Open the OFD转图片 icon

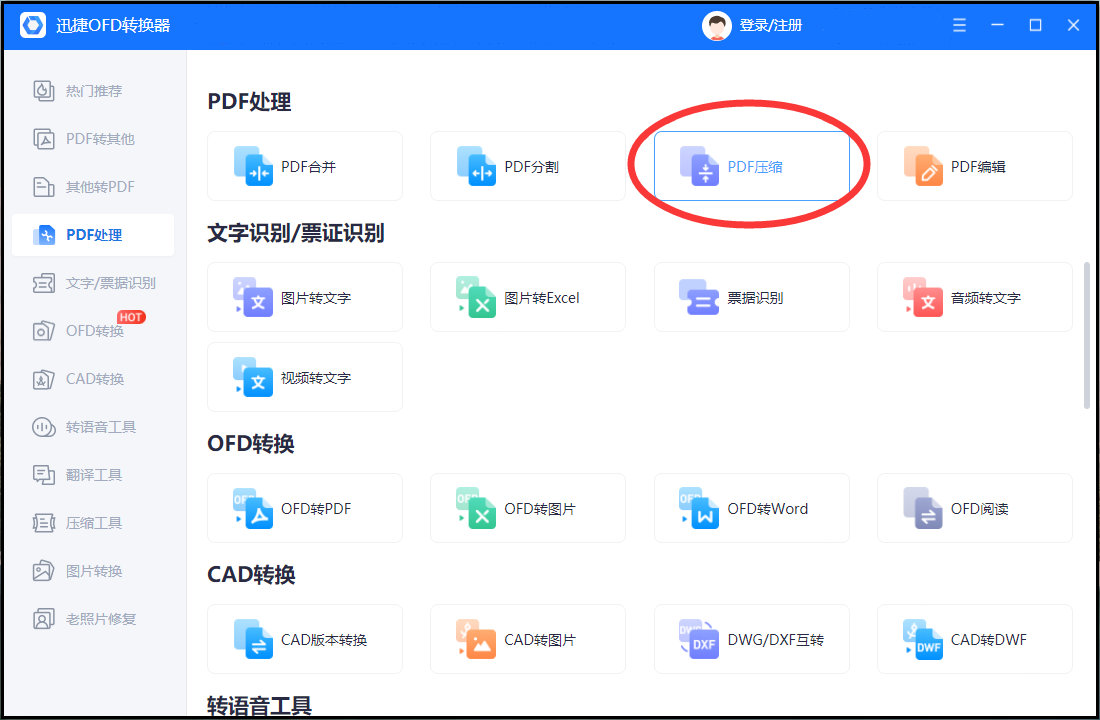(x=476, y=508)
